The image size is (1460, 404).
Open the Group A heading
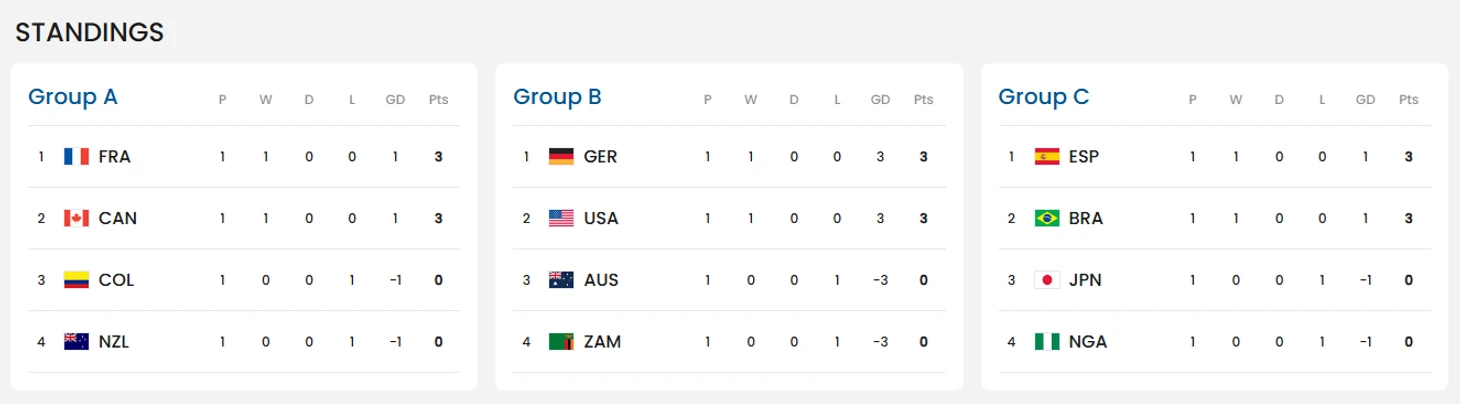73,97
